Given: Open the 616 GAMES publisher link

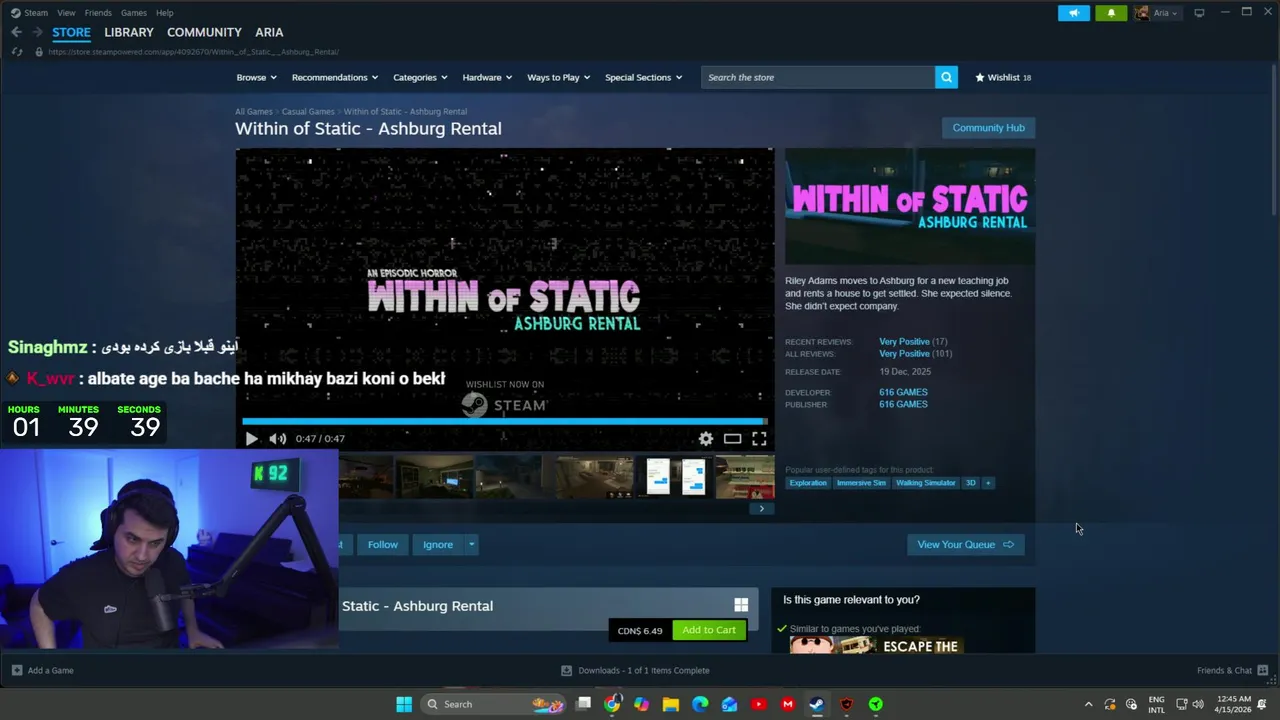Looking at the screenshot, I should [x=903, y=404].
